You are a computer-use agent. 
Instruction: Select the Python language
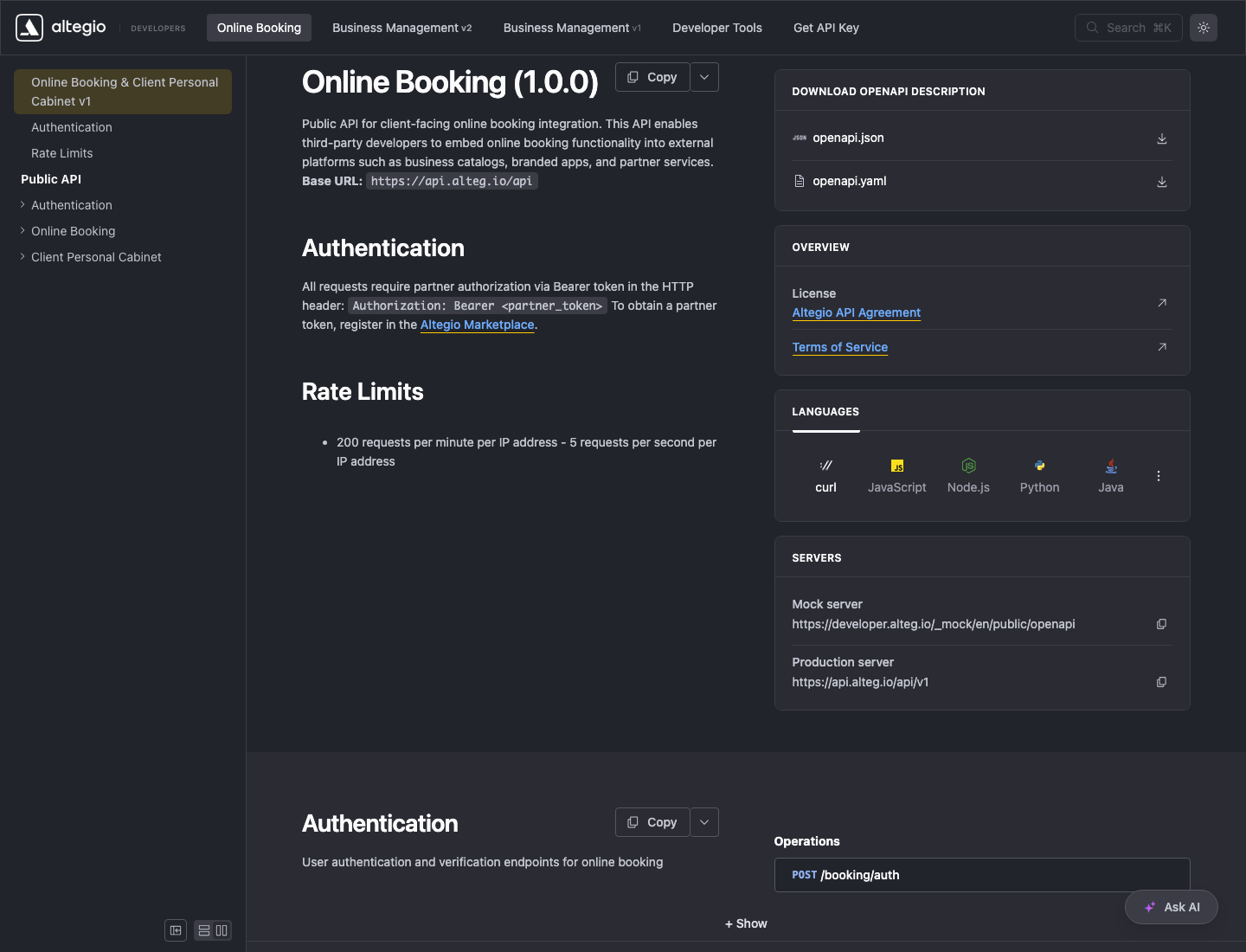coord(1040,476)
